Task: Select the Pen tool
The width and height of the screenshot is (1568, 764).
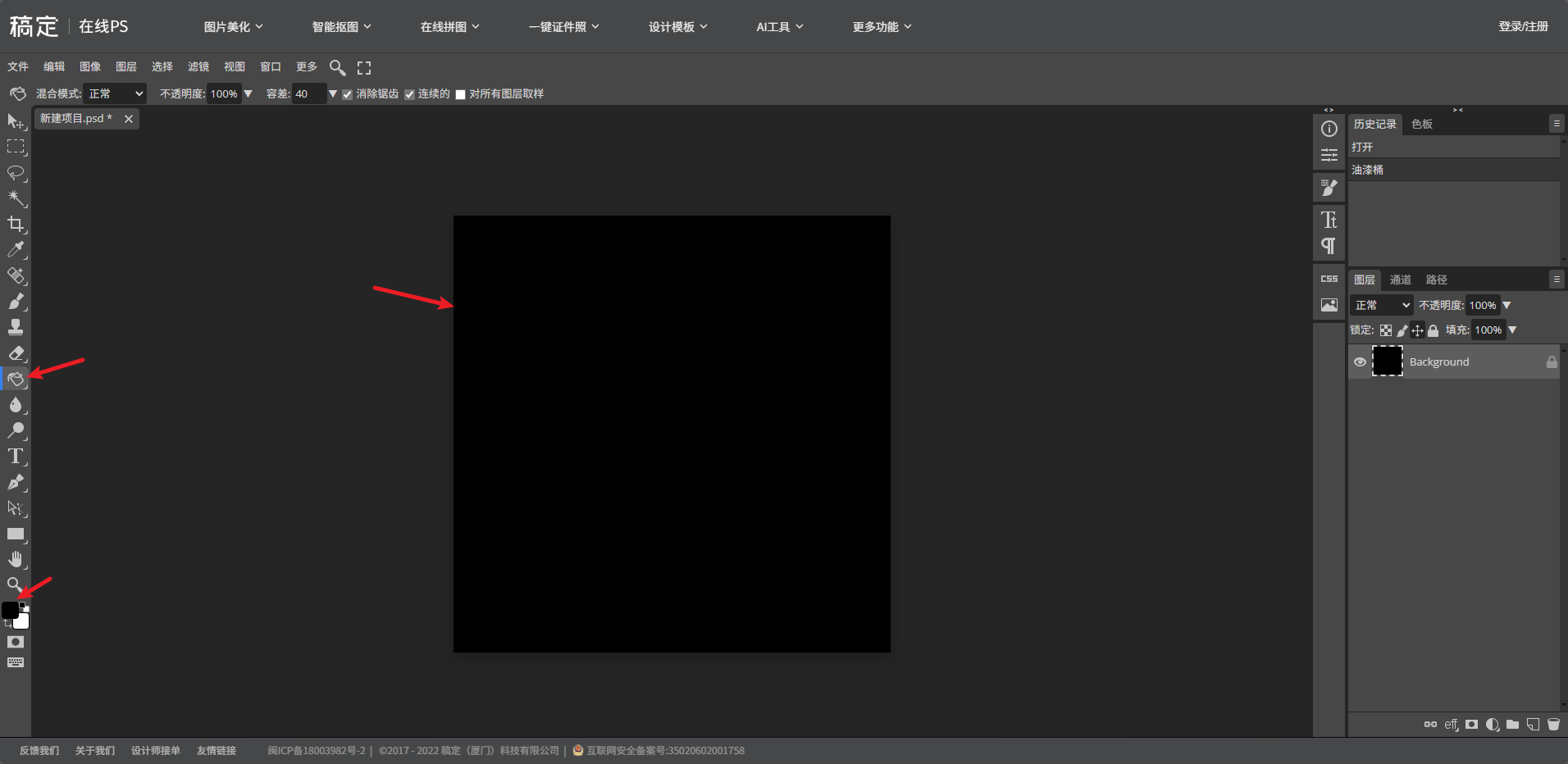Action: [16, 482]
